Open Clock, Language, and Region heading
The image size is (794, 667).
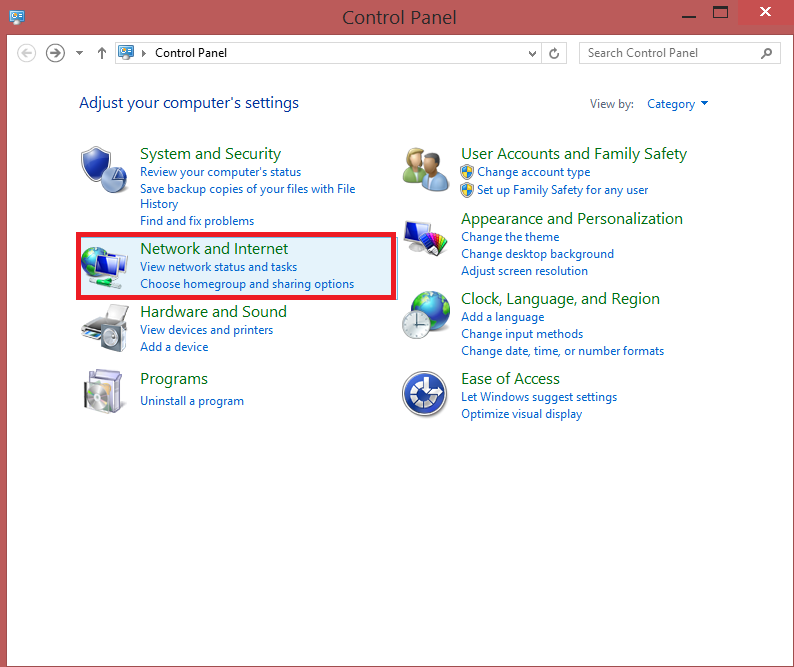(560, 299)
